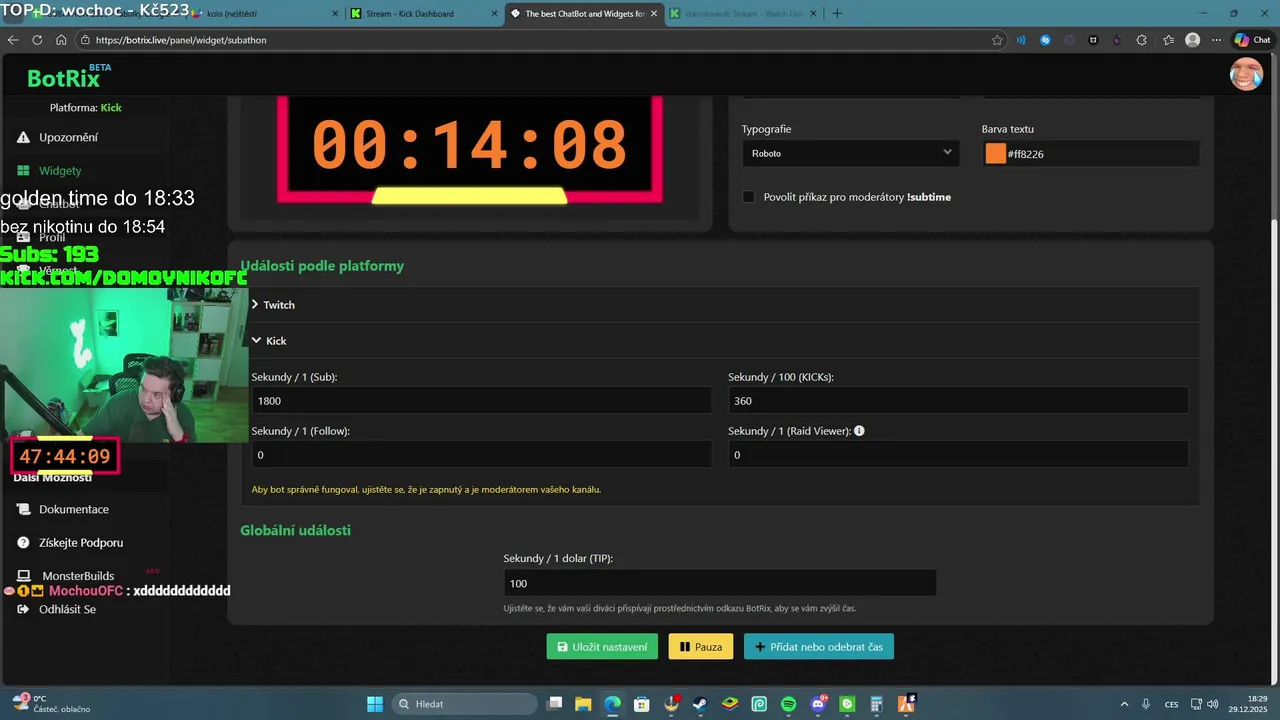Bookmark this page with the star icon
The height and width of the screenshot is (720, 1280).
click(997, 40)
